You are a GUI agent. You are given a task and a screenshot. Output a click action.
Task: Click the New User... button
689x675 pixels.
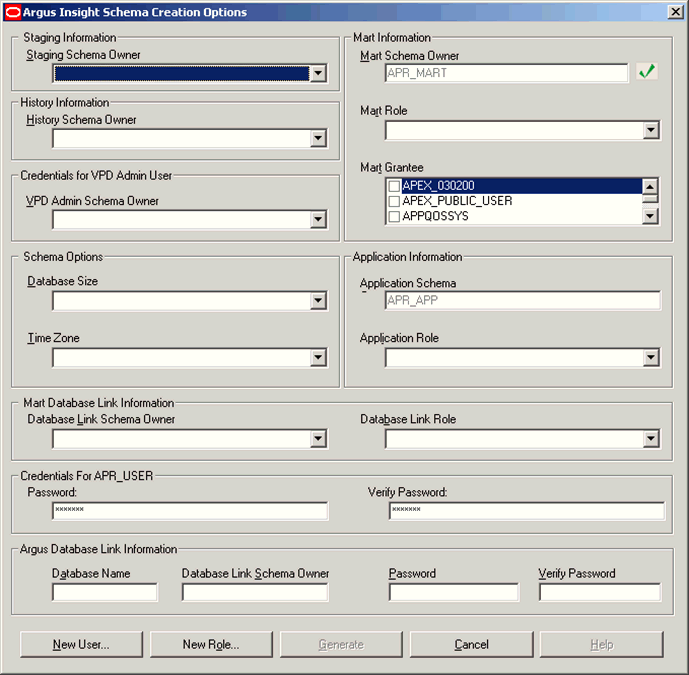[x=81, y=644]
